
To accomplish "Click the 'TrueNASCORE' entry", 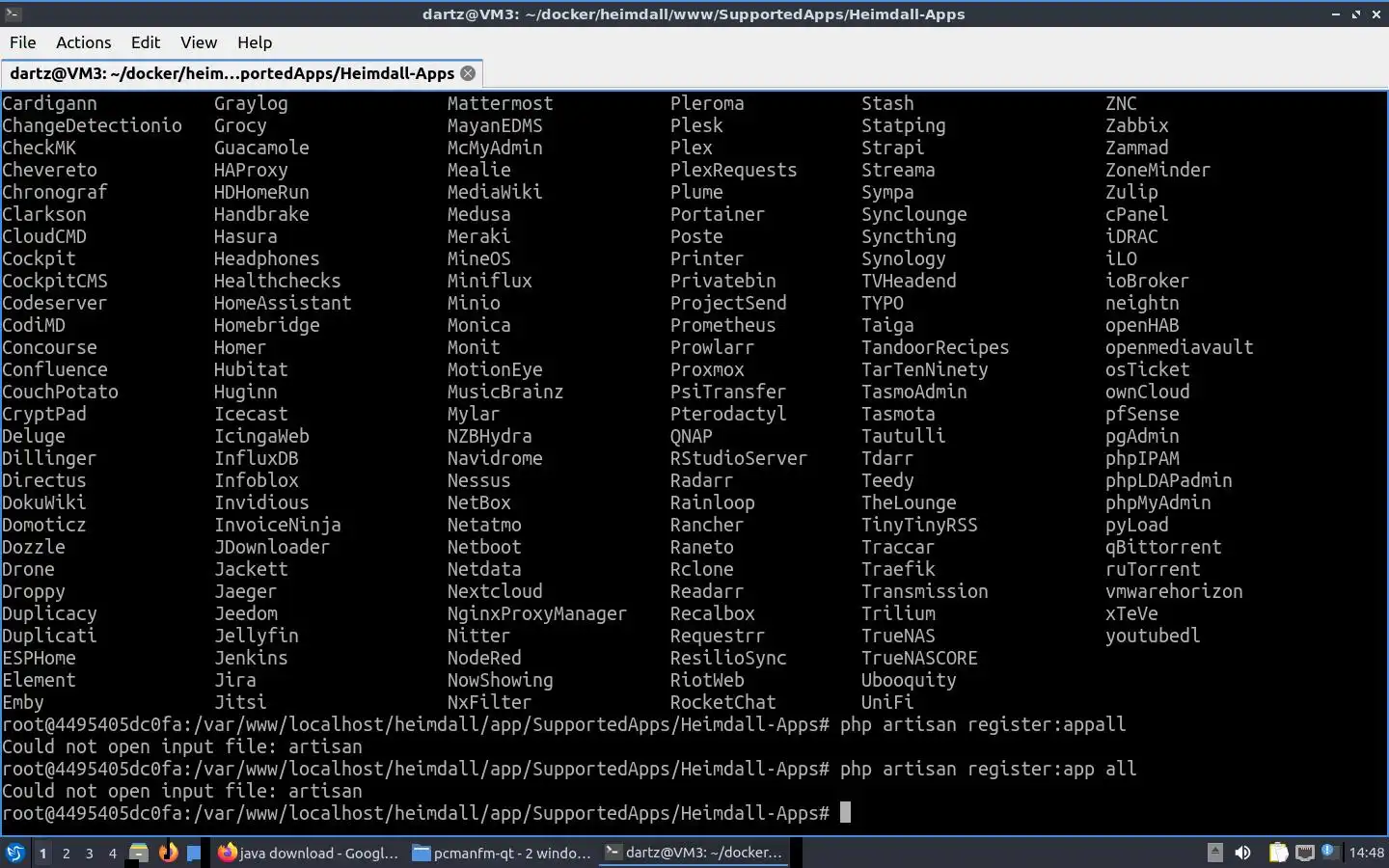I will 919,658.
